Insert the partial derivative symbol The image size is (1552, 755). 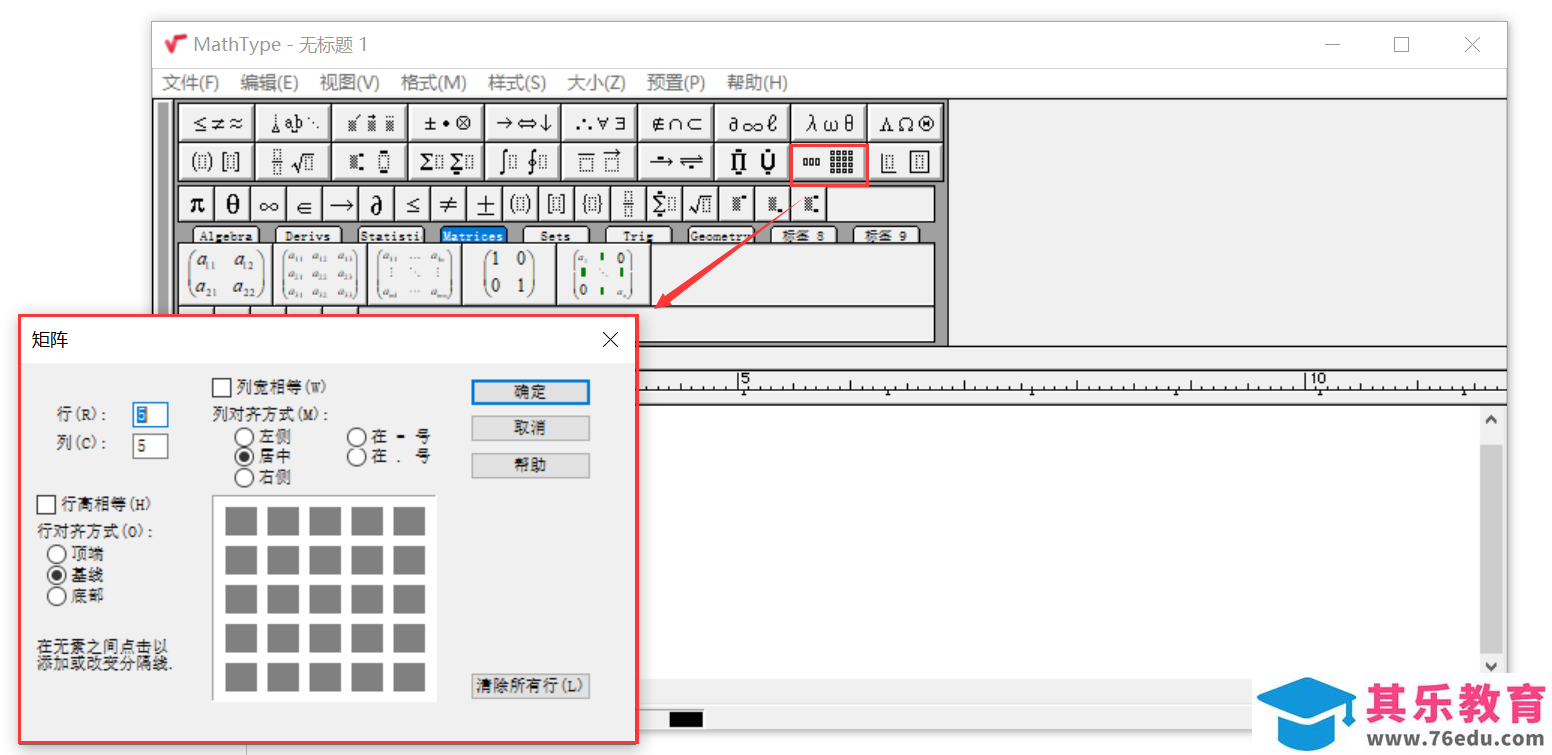click(x=377, y=205)
